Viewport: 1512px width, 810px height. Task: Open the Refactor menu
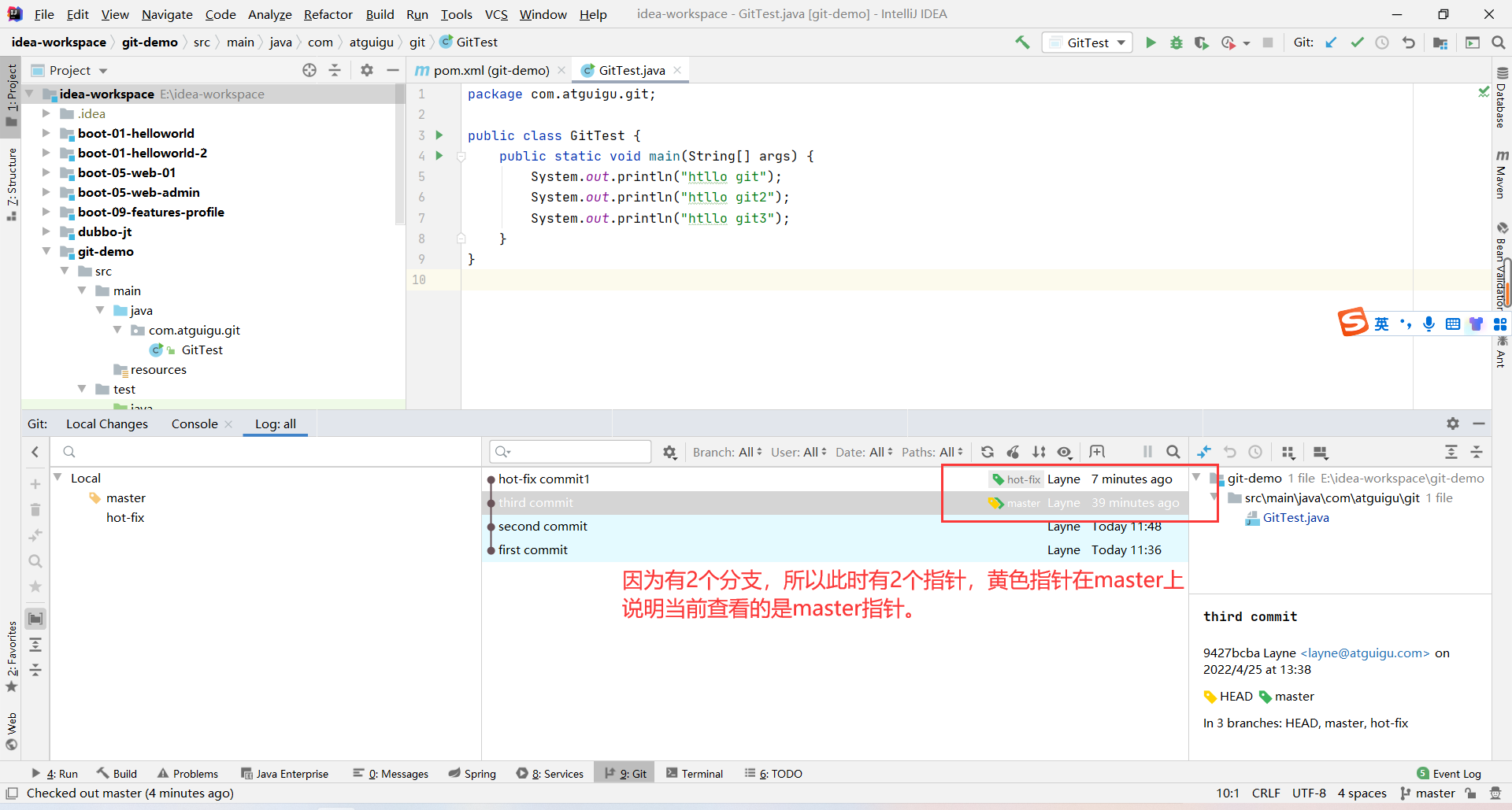coord(328,14)
